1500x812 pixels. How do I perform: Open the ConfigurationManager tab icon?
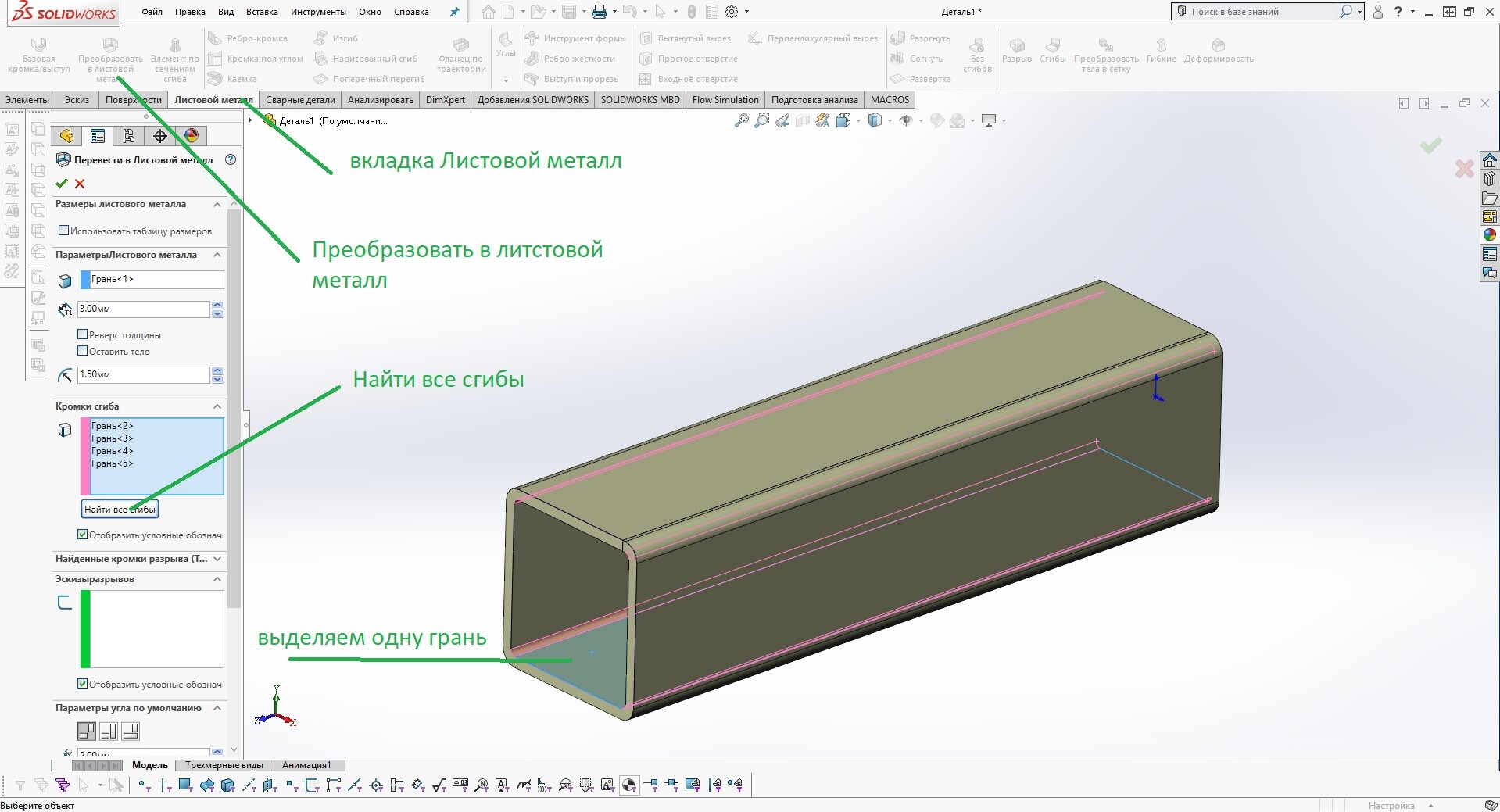click(129, 136)
